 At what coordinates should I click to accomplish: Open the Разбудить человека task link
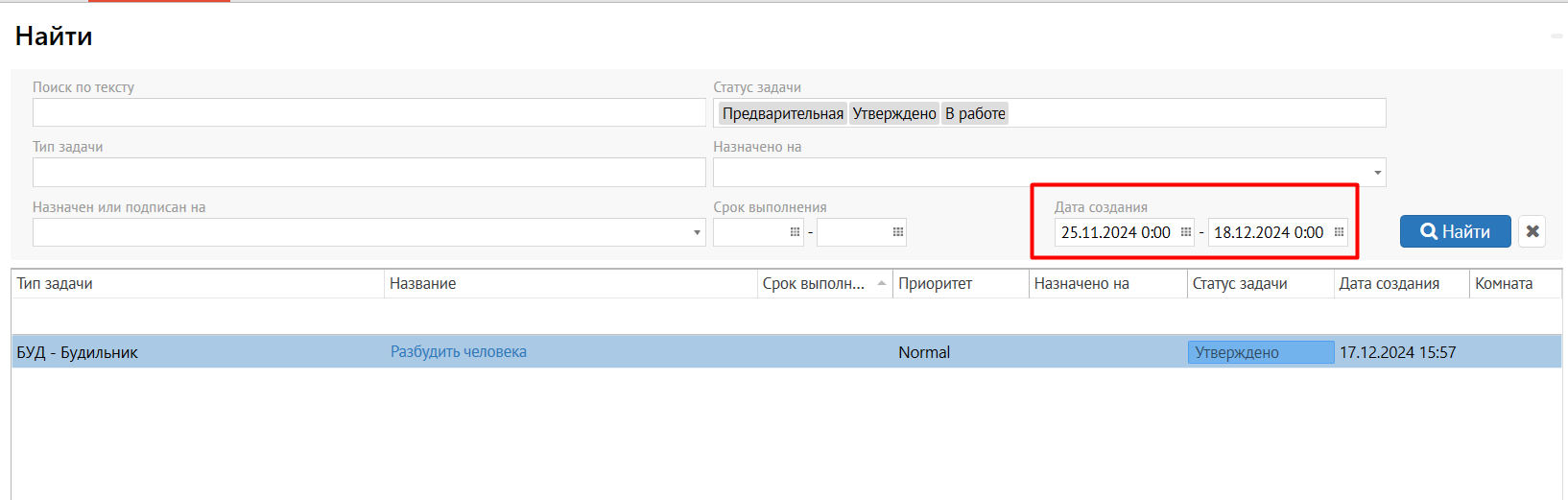[459, 352]
